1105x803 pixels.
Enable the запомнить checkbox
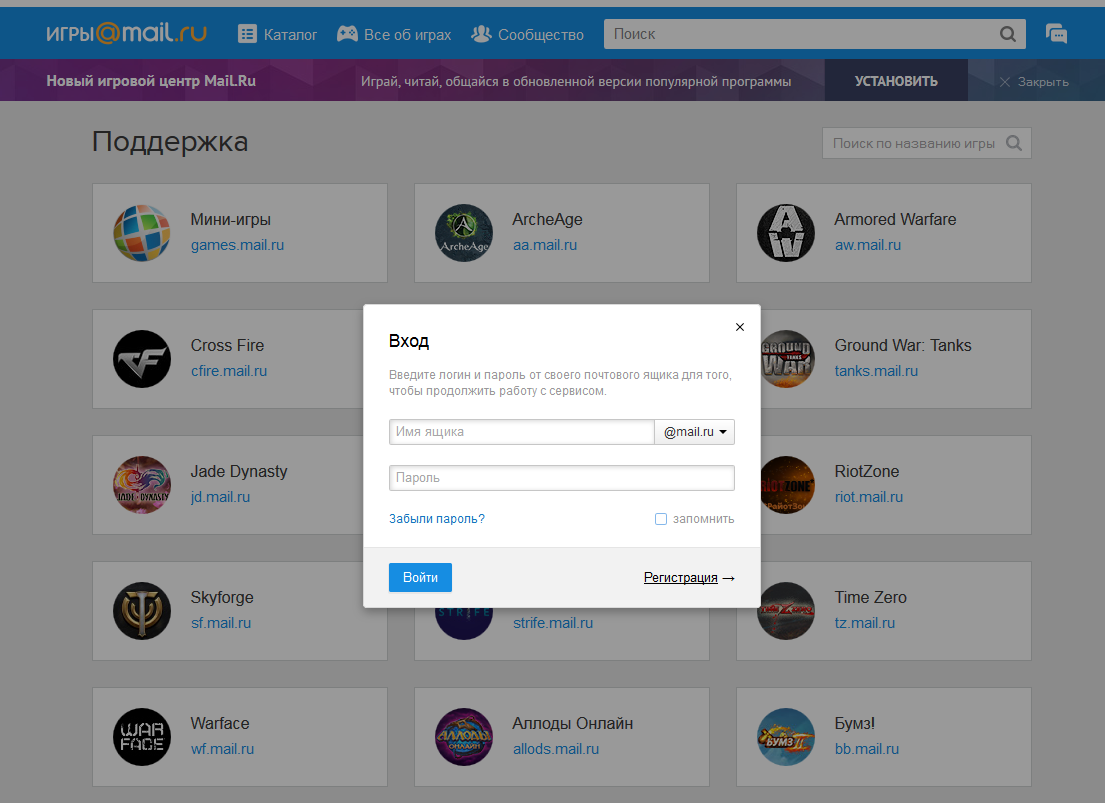point(660,519)
